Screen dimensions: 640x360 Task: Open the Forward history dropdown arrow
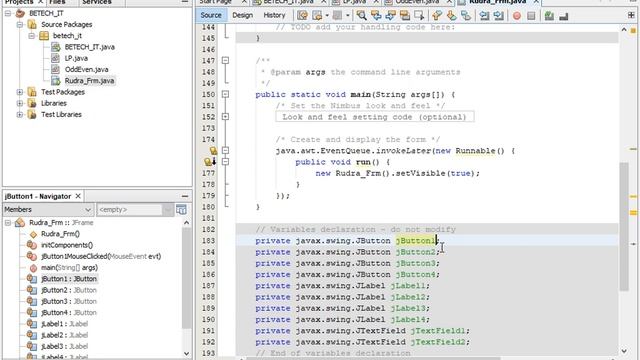click(348, 16)
